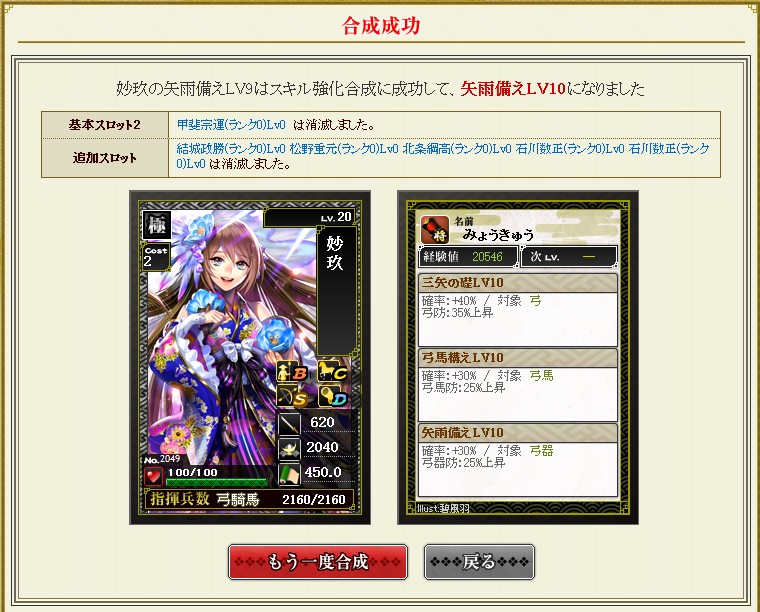The image size is (760, 612).
Task: Click the 特 red scroll icon
Action: click(434, 230)
